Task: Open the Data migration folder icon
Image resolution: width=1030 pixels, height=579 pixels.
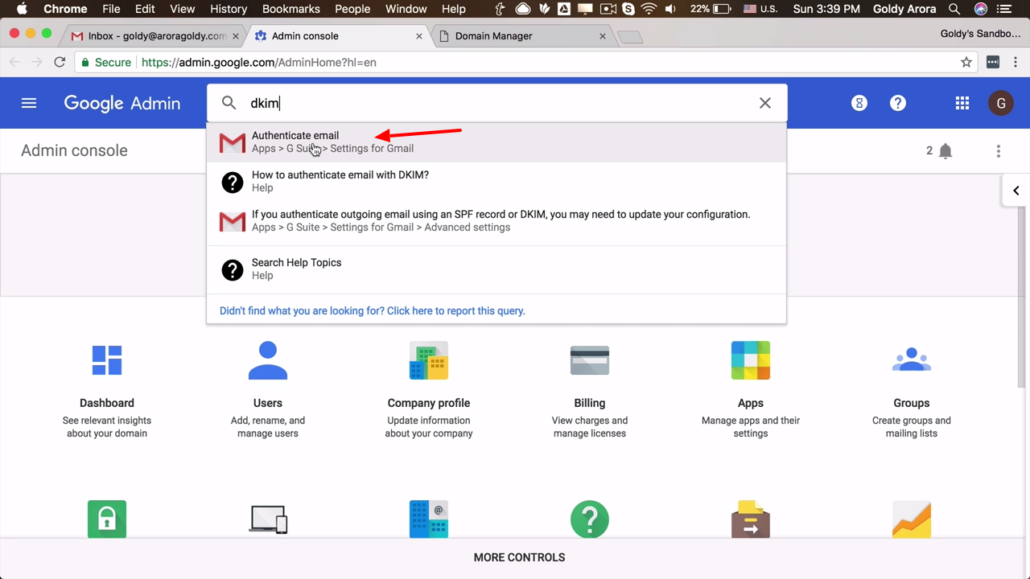Action: (x=750, y=519)
